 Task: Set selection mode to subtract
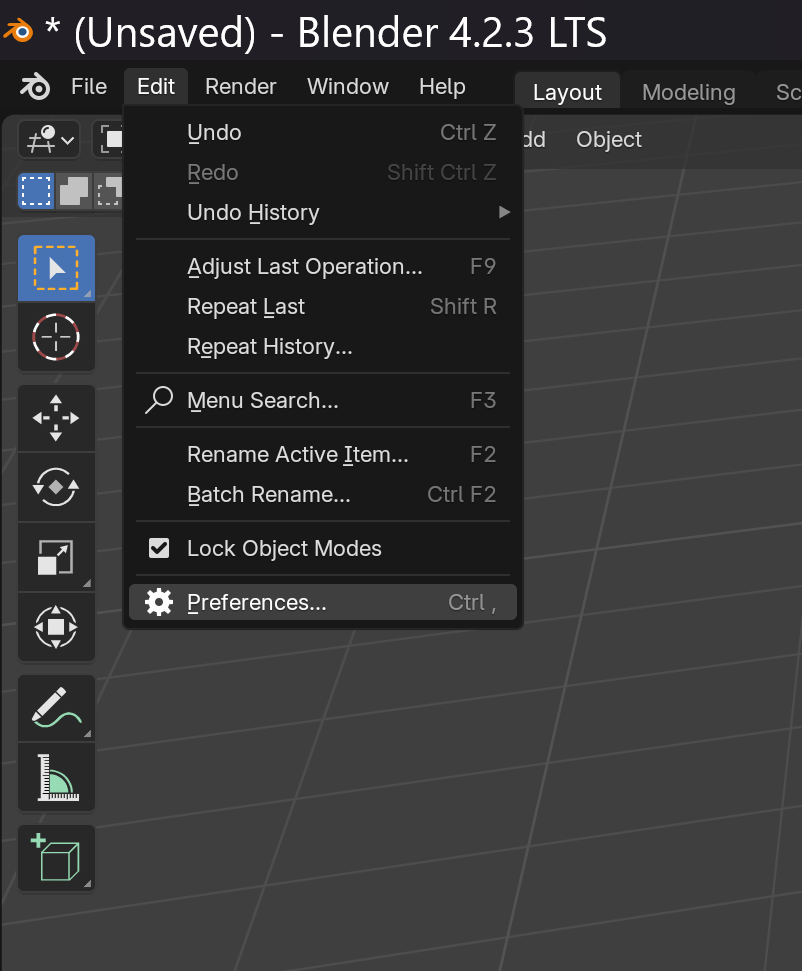tap(109, 191)
